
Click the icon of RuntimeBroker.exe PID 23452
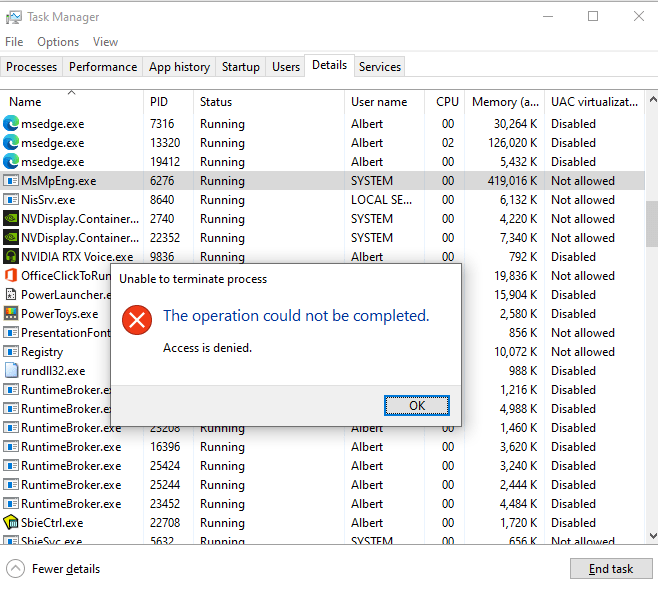(x=11, y=504)
